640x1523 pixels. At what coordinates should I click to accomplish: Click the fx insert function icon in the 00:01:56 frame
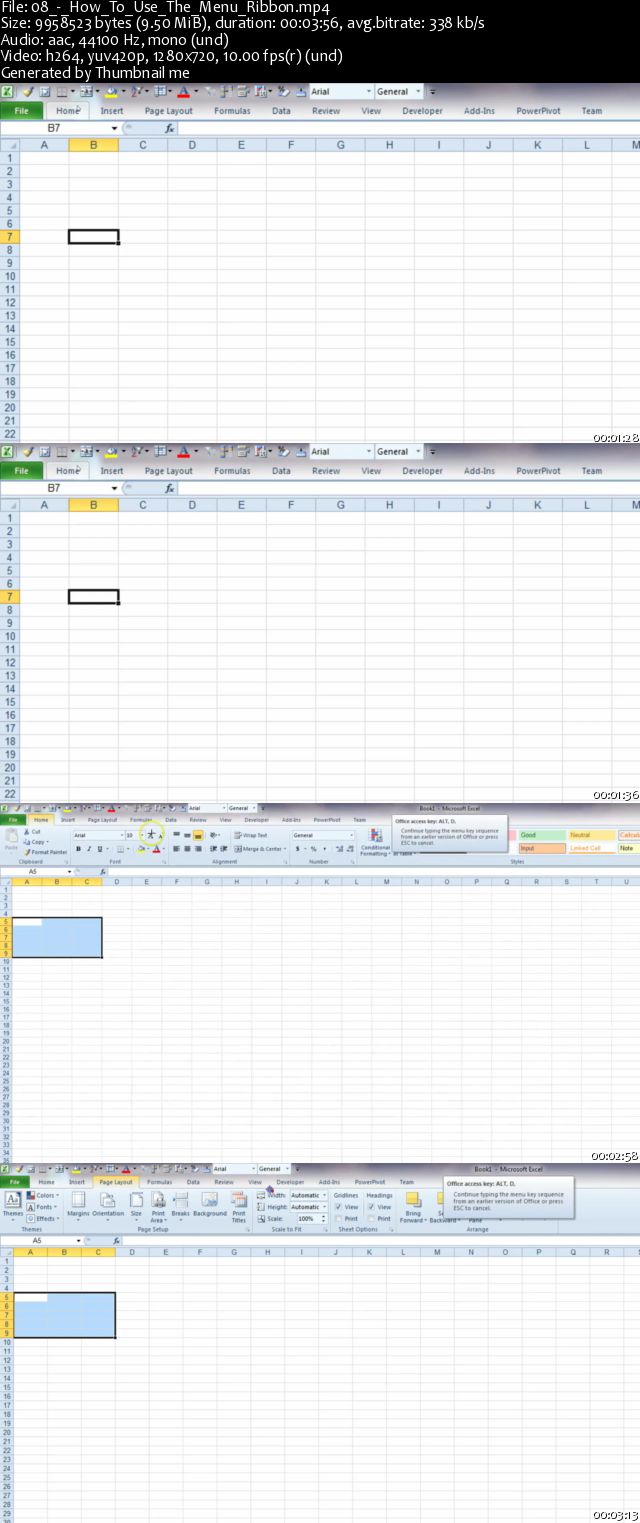[x=170, y=488]
